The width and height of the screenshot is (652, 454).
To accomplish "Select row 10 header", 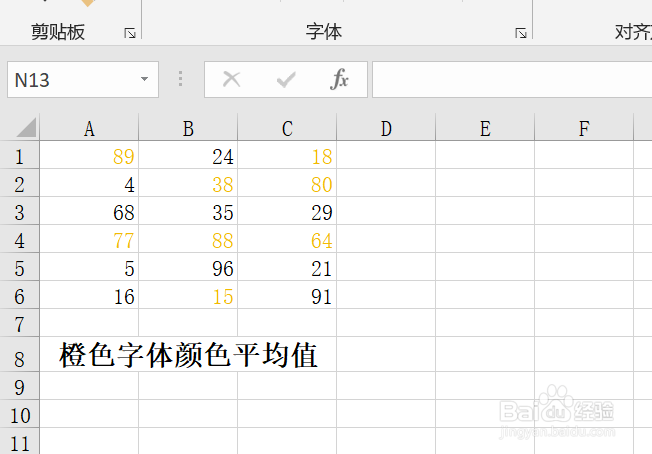I will coord(20,414).
